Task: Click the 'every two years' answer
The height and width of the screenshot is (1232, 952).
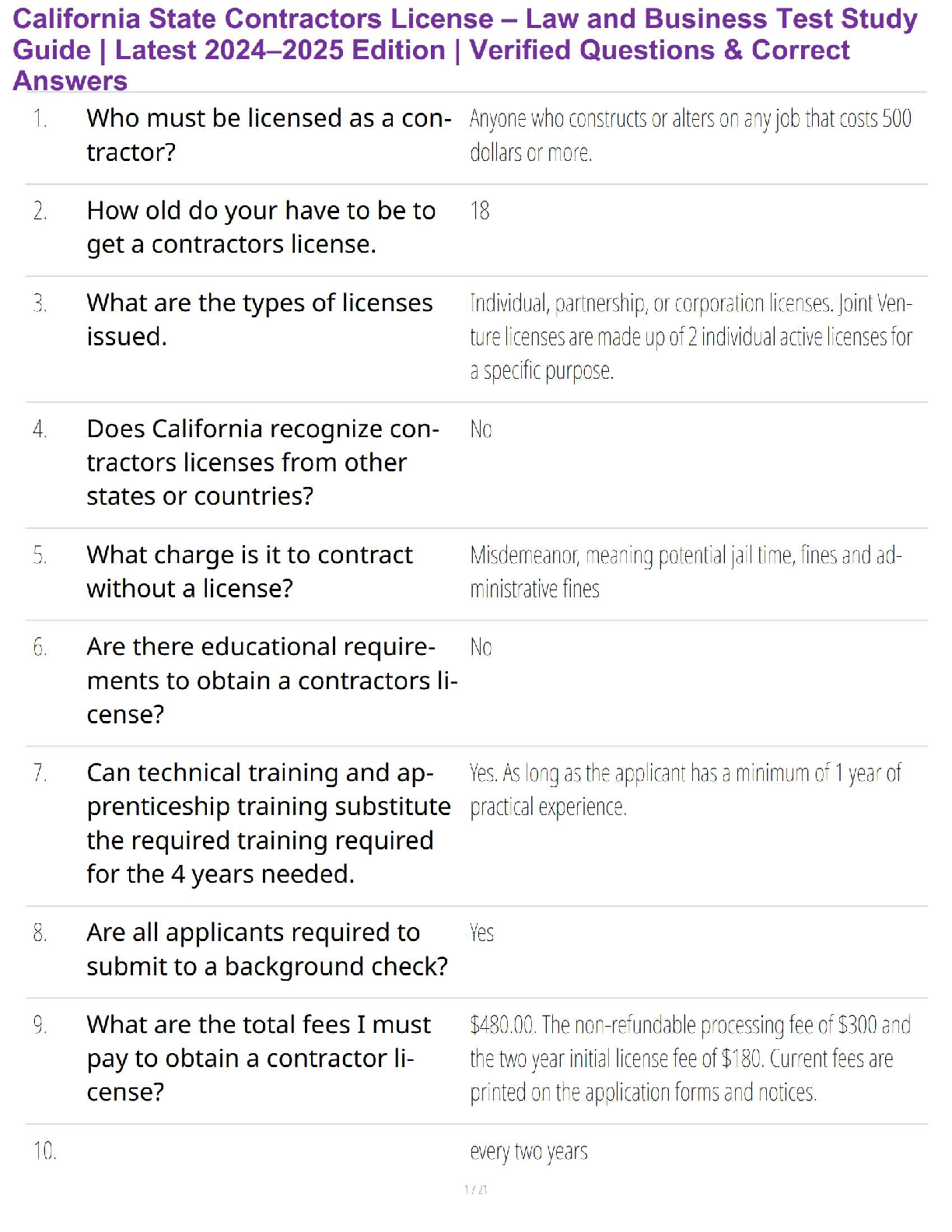Action: pyautogui.click(x=529, y=1151)
